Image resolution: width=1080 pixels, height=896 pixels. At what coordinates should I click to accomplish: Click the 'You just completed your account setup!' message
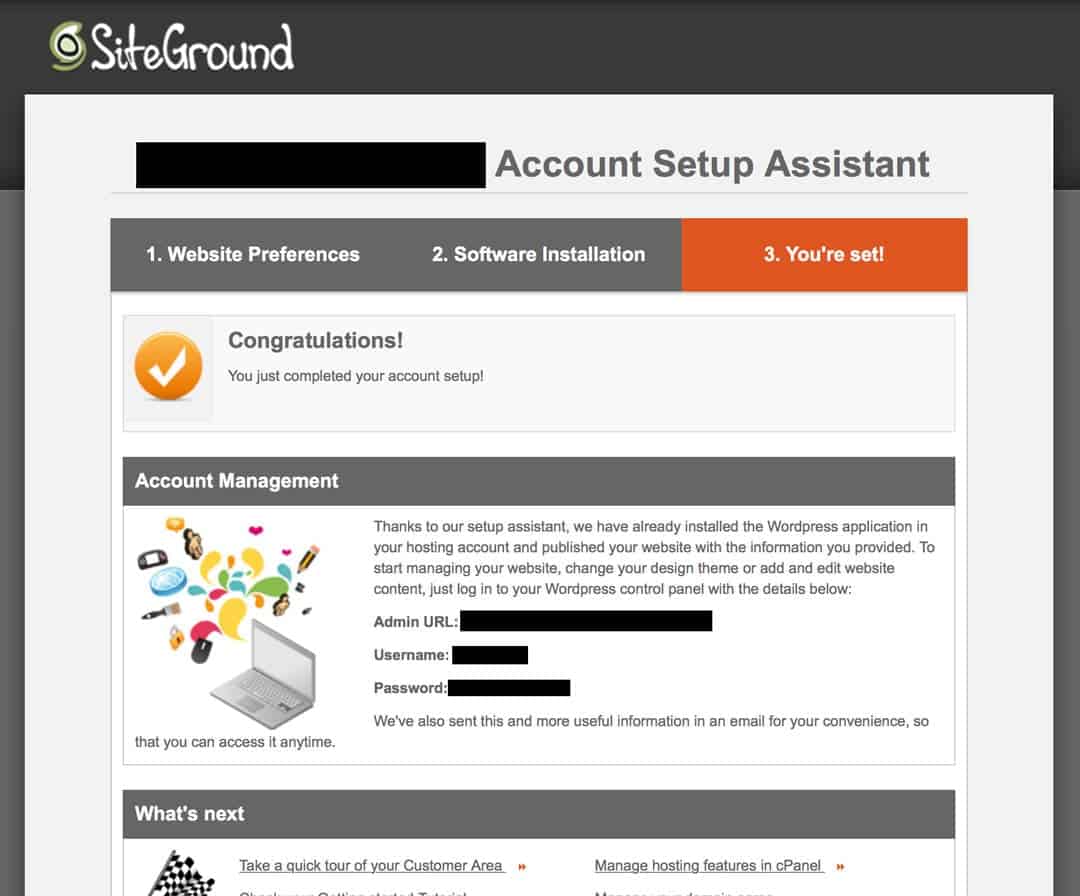(355, 376)
